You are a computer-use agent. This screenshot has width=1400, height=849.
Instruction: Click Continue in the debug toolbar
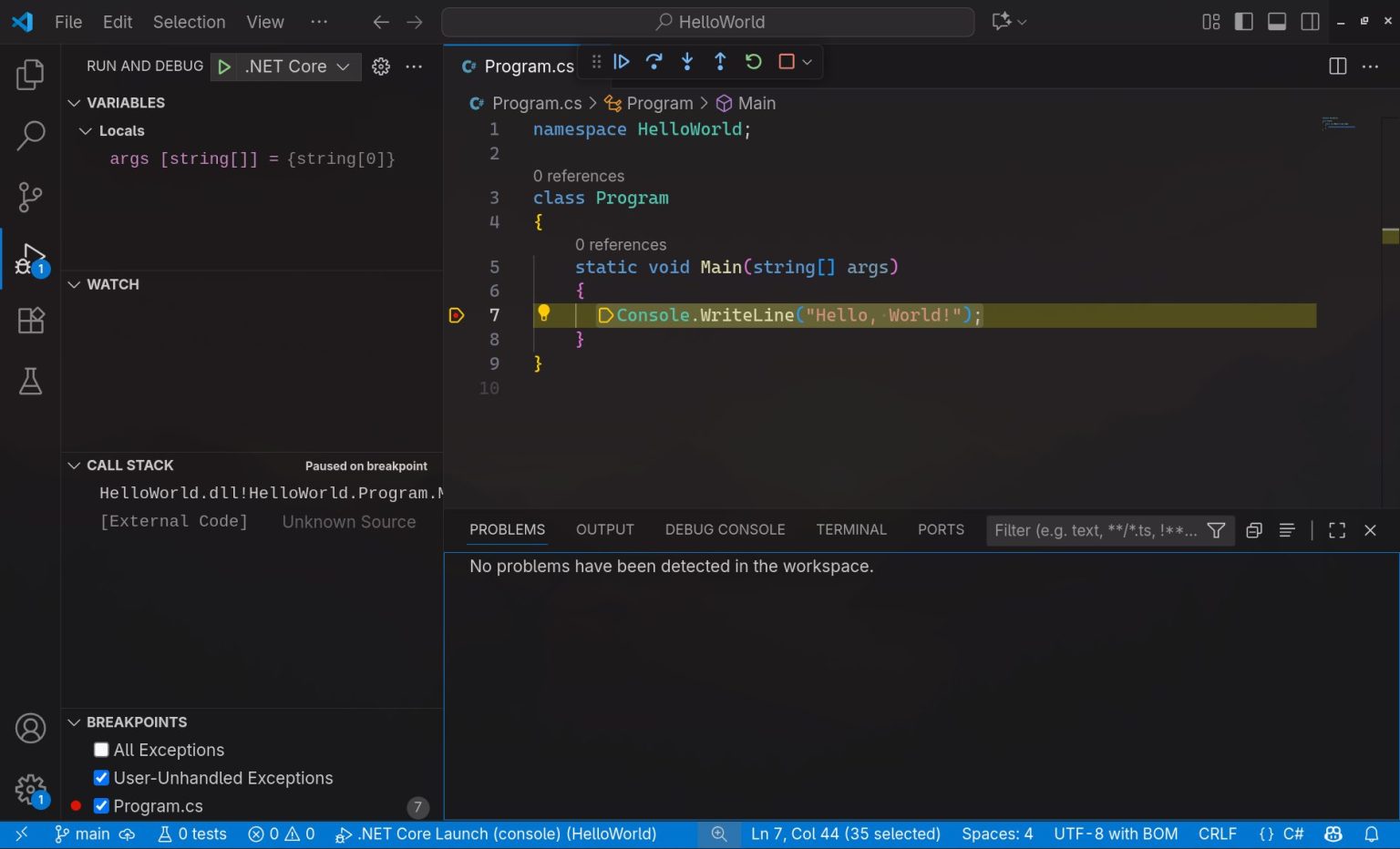coord(622,62)
